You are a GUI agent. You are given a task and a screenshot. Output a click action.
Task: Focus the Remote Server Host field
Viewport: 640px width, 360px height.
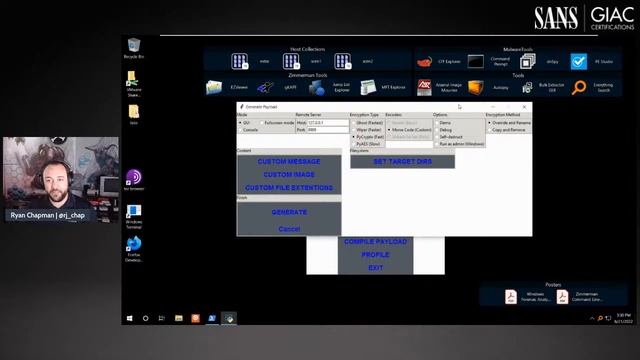click(328, 122)
